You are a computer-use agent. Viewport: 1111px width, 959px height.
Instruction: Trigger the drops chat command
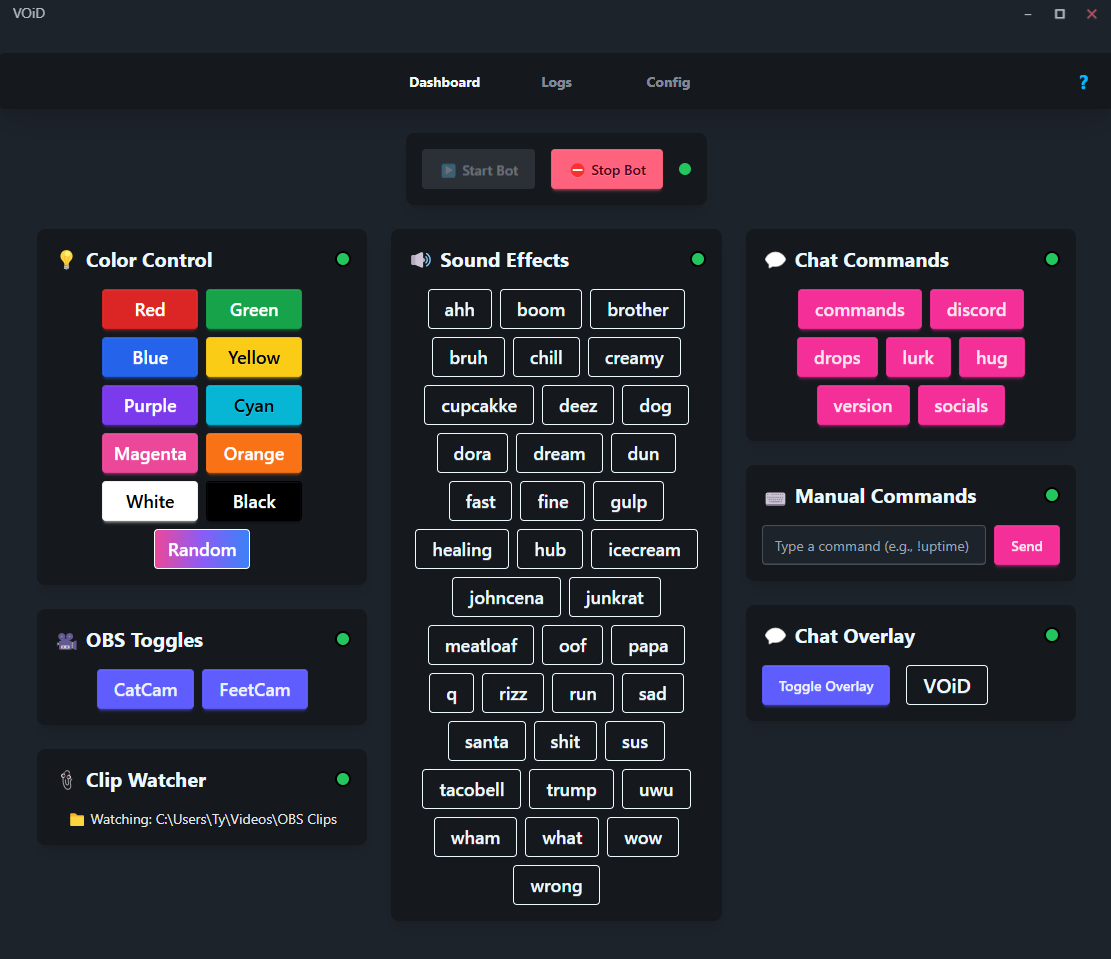pos(837,357)
